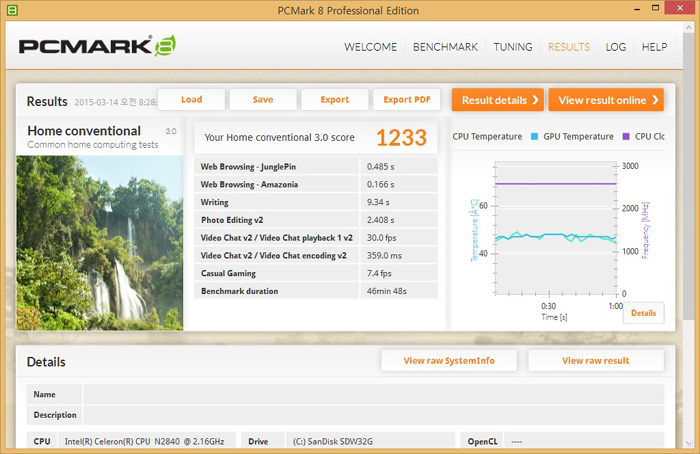Open Result details
700x454 pixels.
(x=498, y=100)
